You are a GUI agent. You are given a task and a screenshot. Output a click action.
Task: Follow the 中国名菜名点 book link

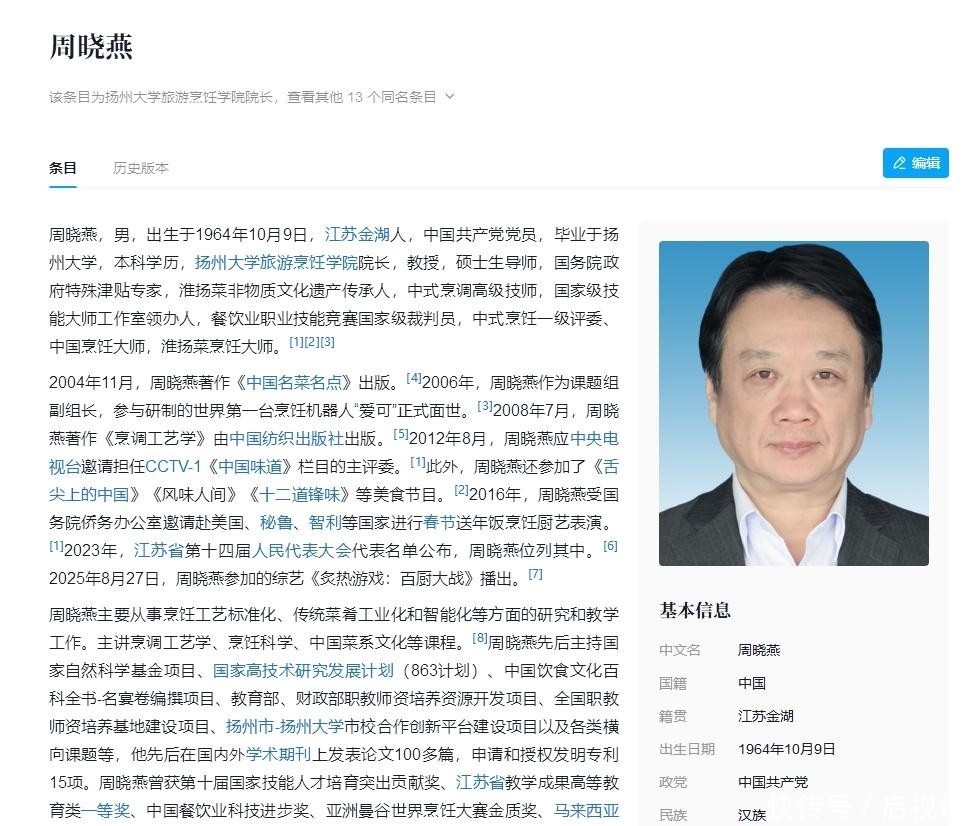click(293, 383)
